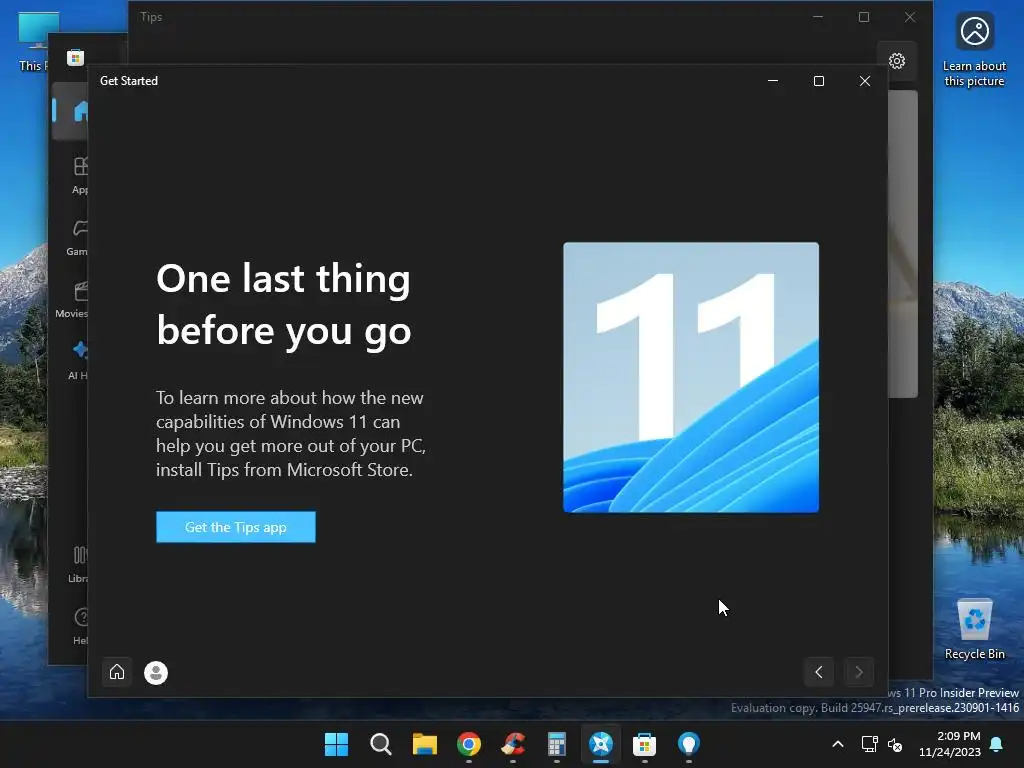Minimize the Get Started window
The image size is (1024, 768).
773,81
